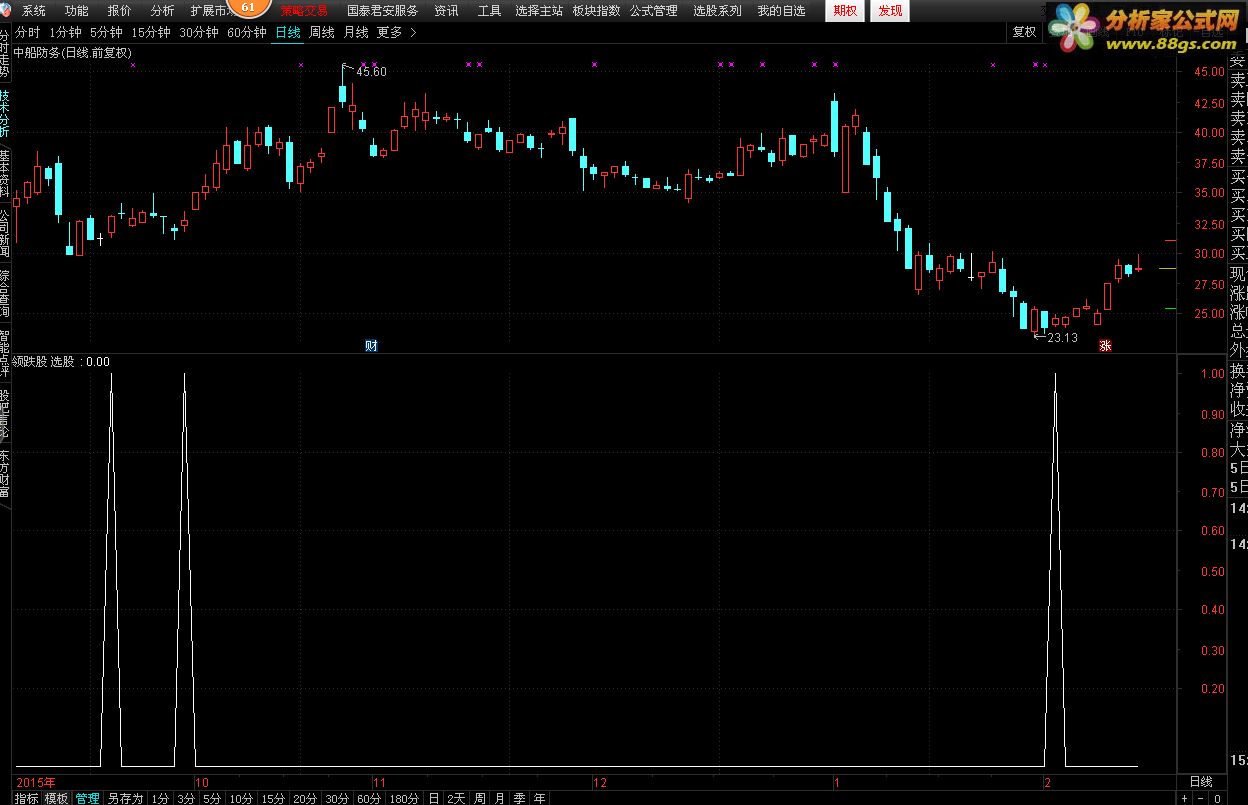Open the 资讯 menu
The width and height of the screenshot is (1248, 805).
coord(447,11)
